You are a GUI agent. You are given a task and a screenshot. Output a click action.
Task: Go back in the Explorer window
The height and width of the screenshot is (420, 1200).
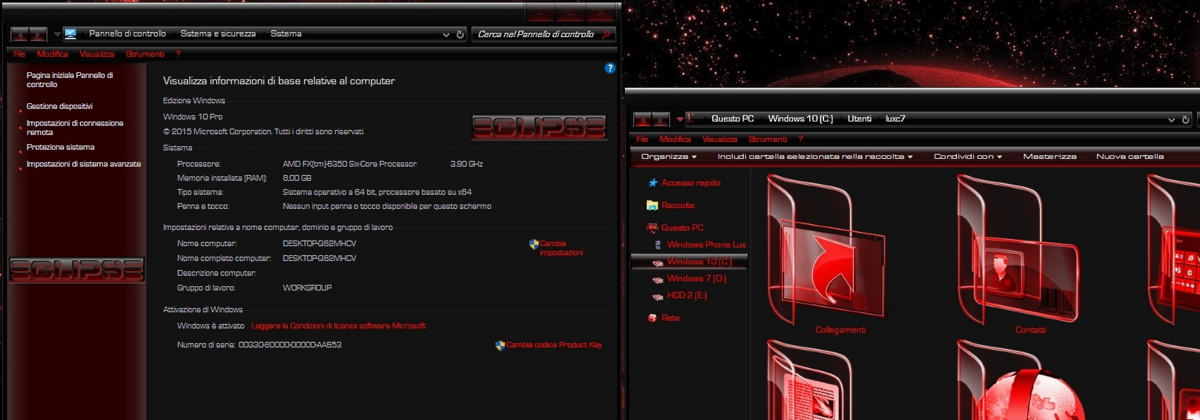click(x=643, y=120)
